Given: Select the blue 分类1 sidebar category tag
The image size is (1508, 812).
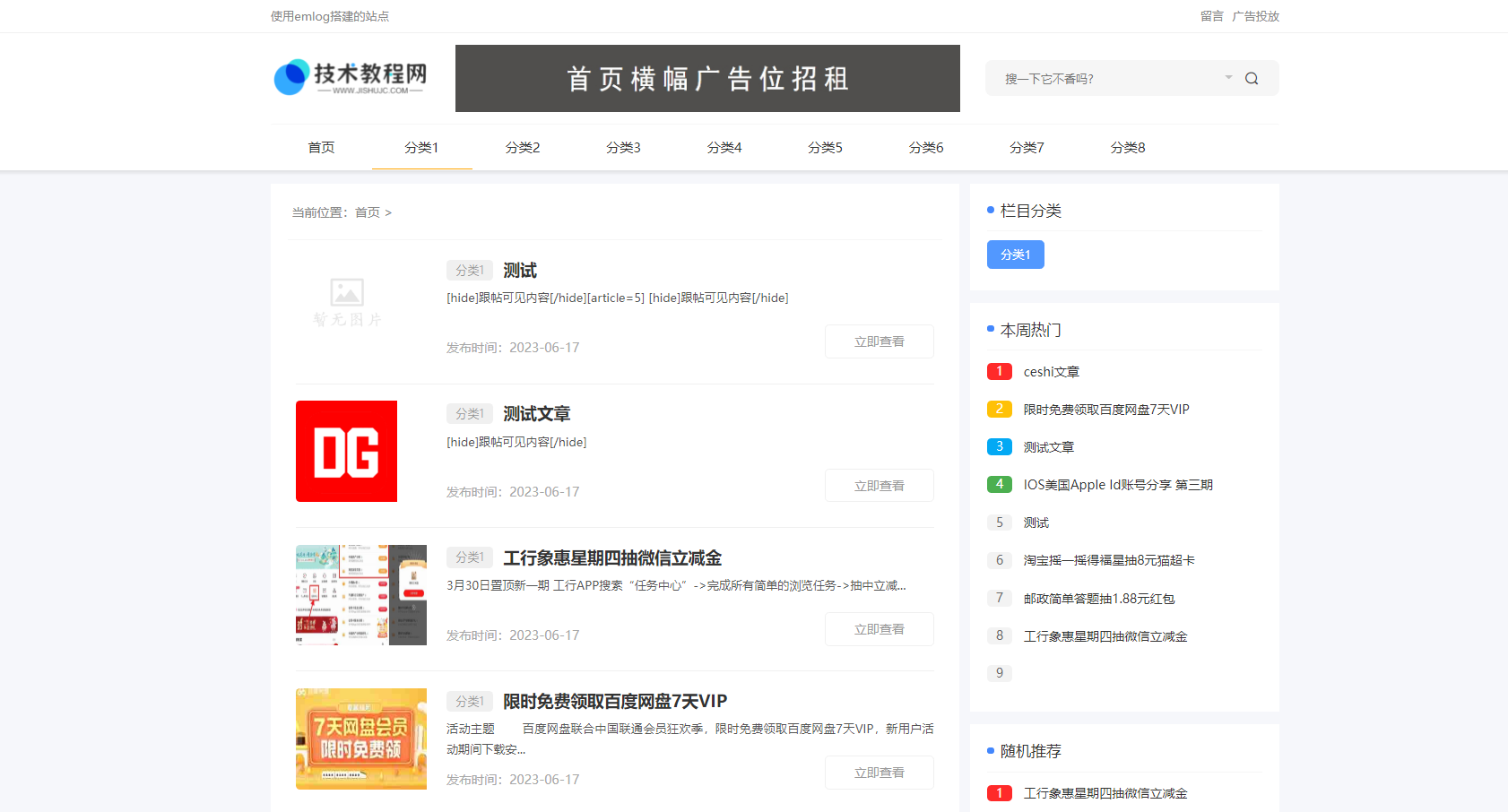Looking at the screenshot, I should pyautogui.click(x=1015, y=255).
